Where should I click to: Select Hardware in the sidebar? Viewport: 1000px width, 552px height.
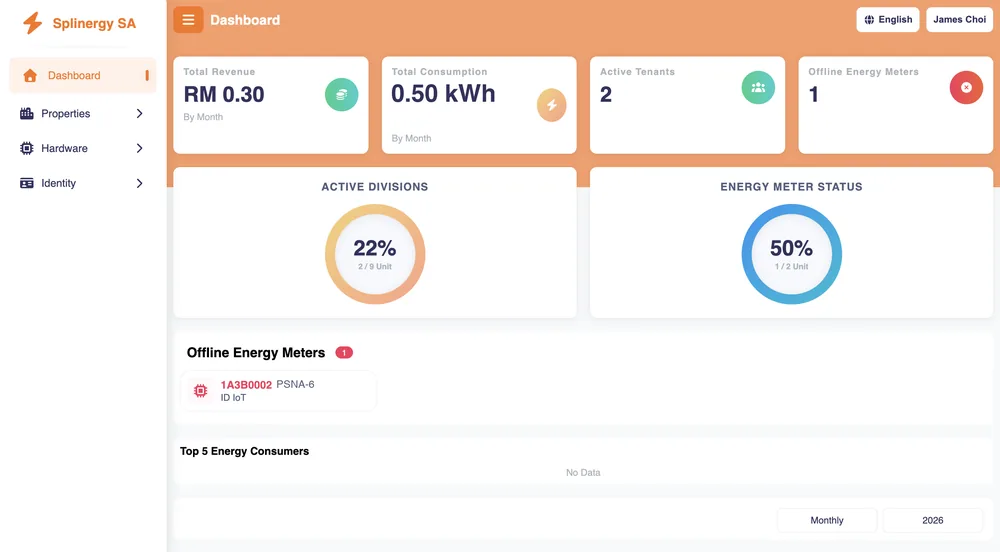(83, 149)
